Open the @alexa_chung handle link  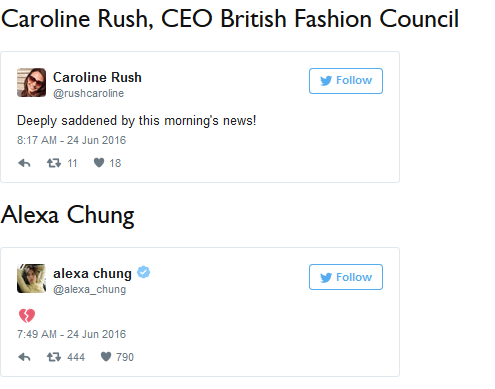(x=90, y=289)
